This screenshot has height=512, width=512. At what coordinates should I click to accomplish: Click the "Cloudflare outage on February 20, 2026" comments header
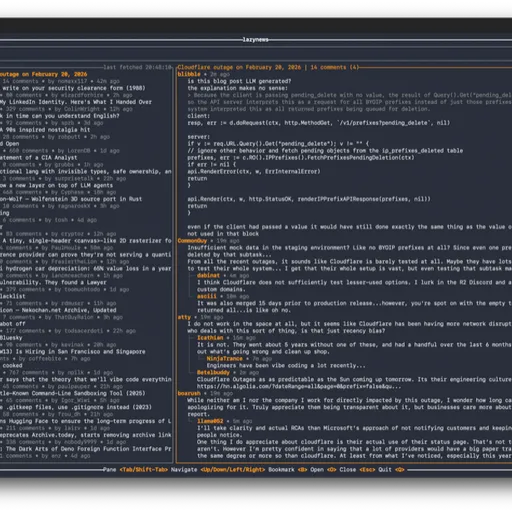click(x=268, y=67)
